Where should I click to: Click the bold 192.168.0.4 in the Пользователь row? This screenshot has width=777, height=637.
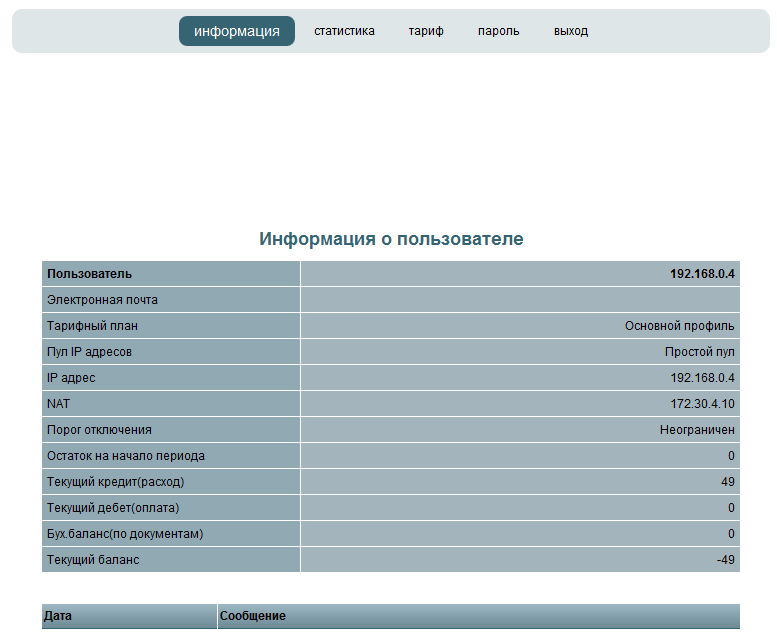pyautogui.click(x=702, y=274)
